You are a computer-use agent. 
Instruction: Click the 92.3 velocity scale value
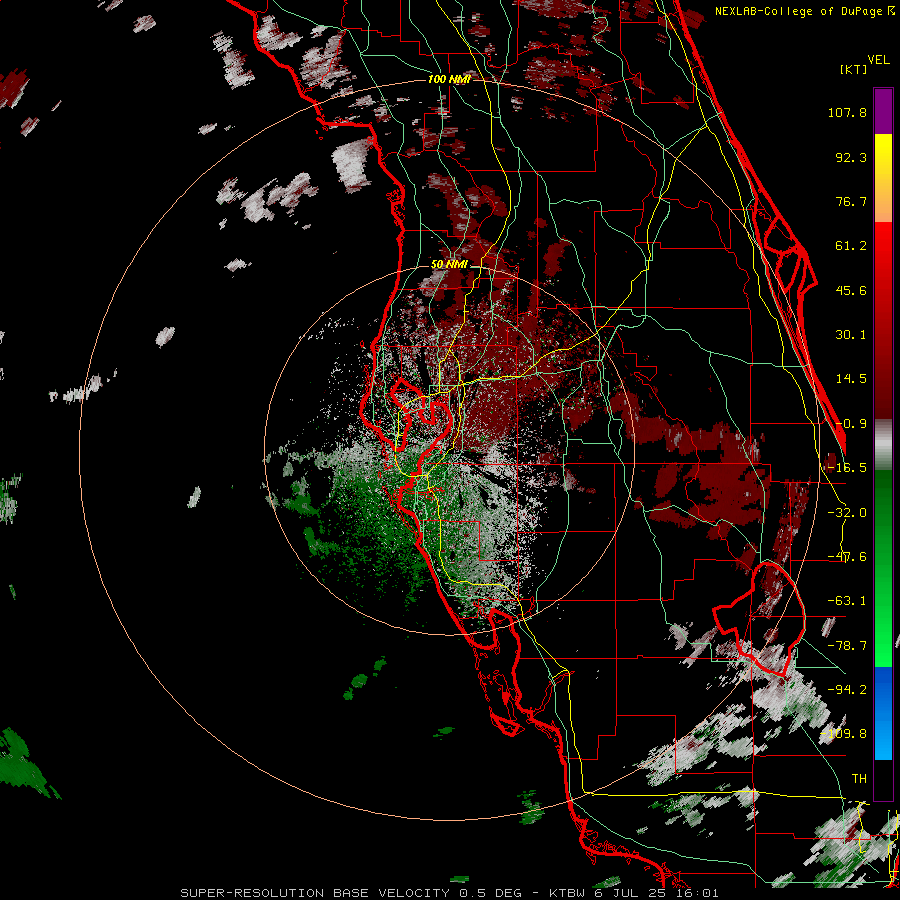[851, 157]
